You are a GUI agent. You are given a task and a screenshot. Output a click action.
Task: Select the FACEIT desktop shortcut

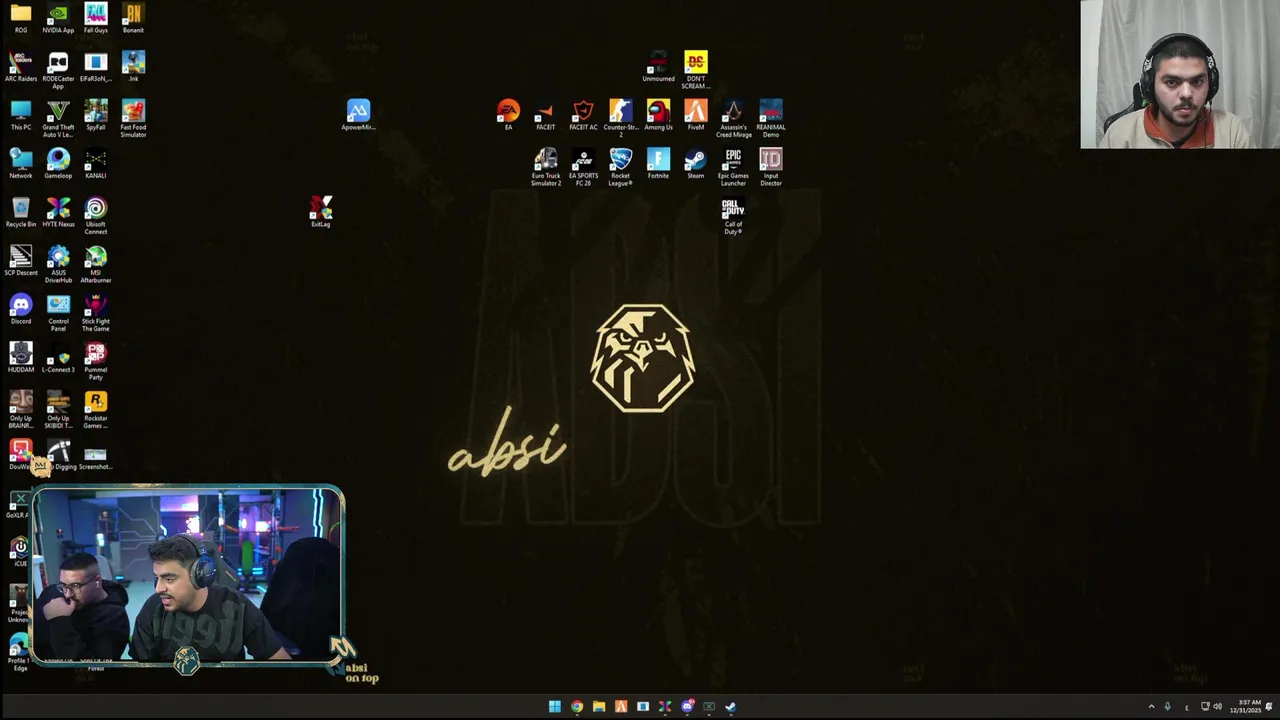[x=546, y=115]
